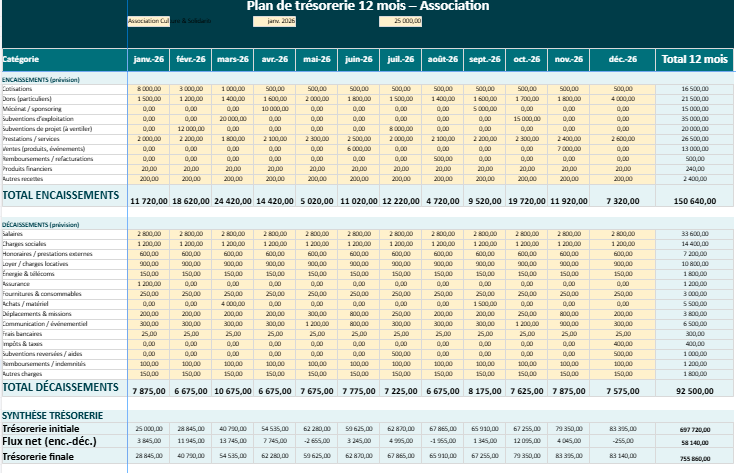Select the Cotisations row label
Viewport: 736px width, 473px height.
coord(17,89)
